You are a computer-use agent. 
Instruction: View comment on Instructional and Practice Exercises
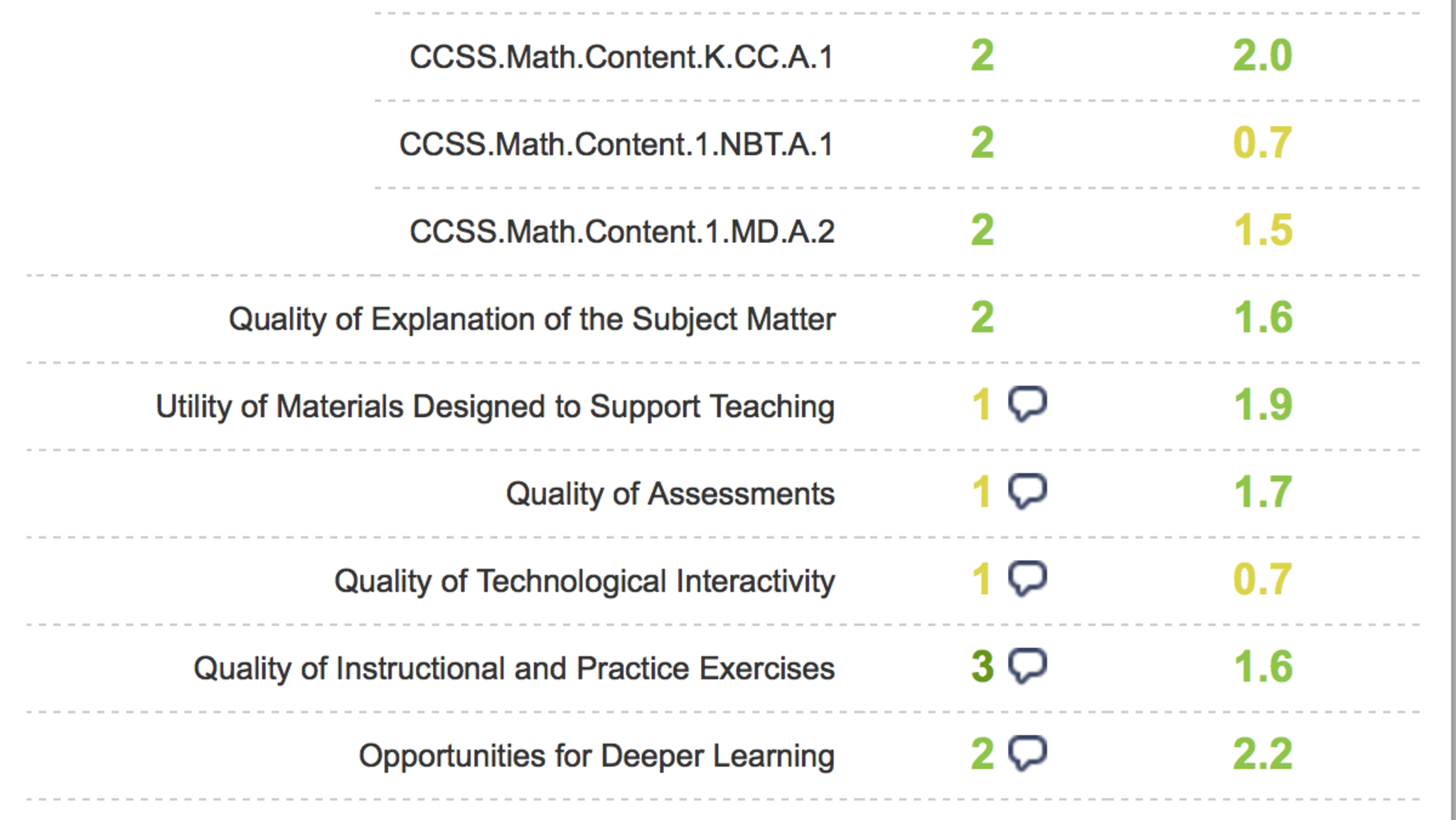tap(1027, 666)
